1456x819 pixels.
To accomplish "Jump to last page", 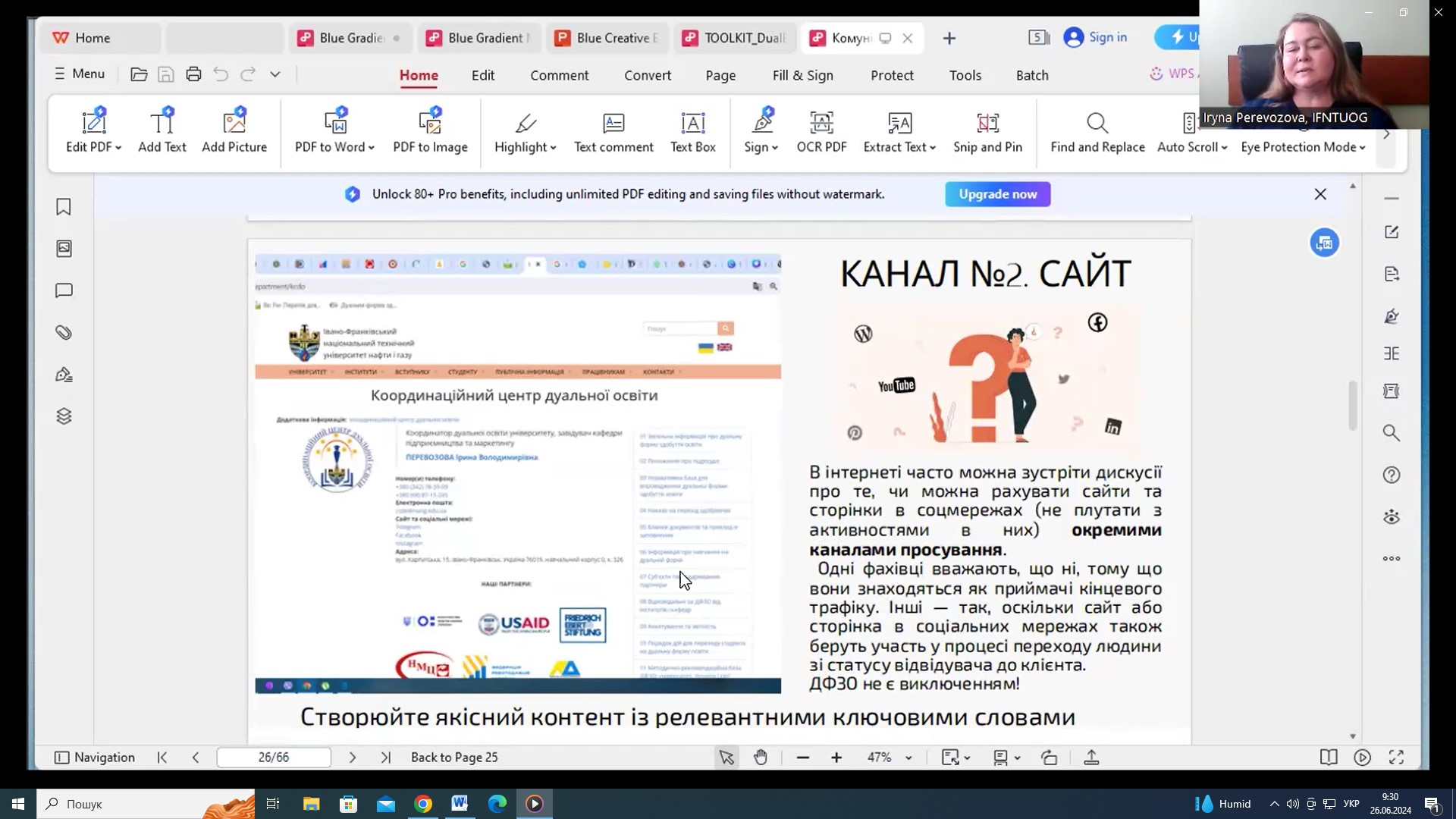I will [386, 758].
